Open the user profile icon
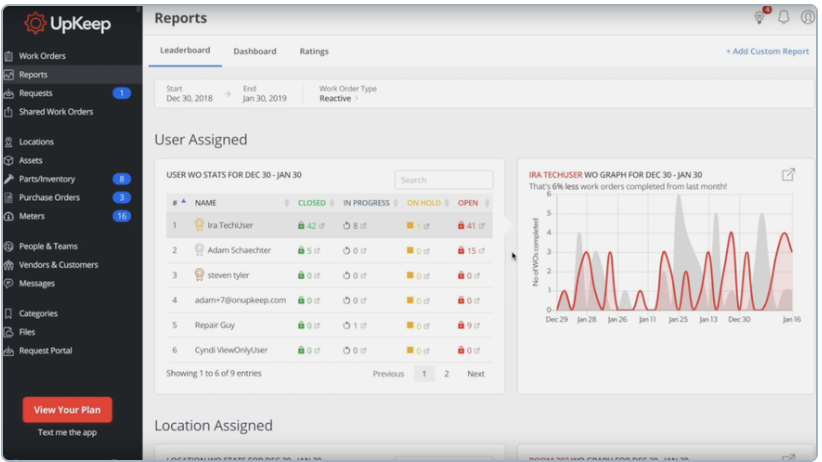Image resolution: width=822 pixels, height=462 pixels. coord(808,17)
